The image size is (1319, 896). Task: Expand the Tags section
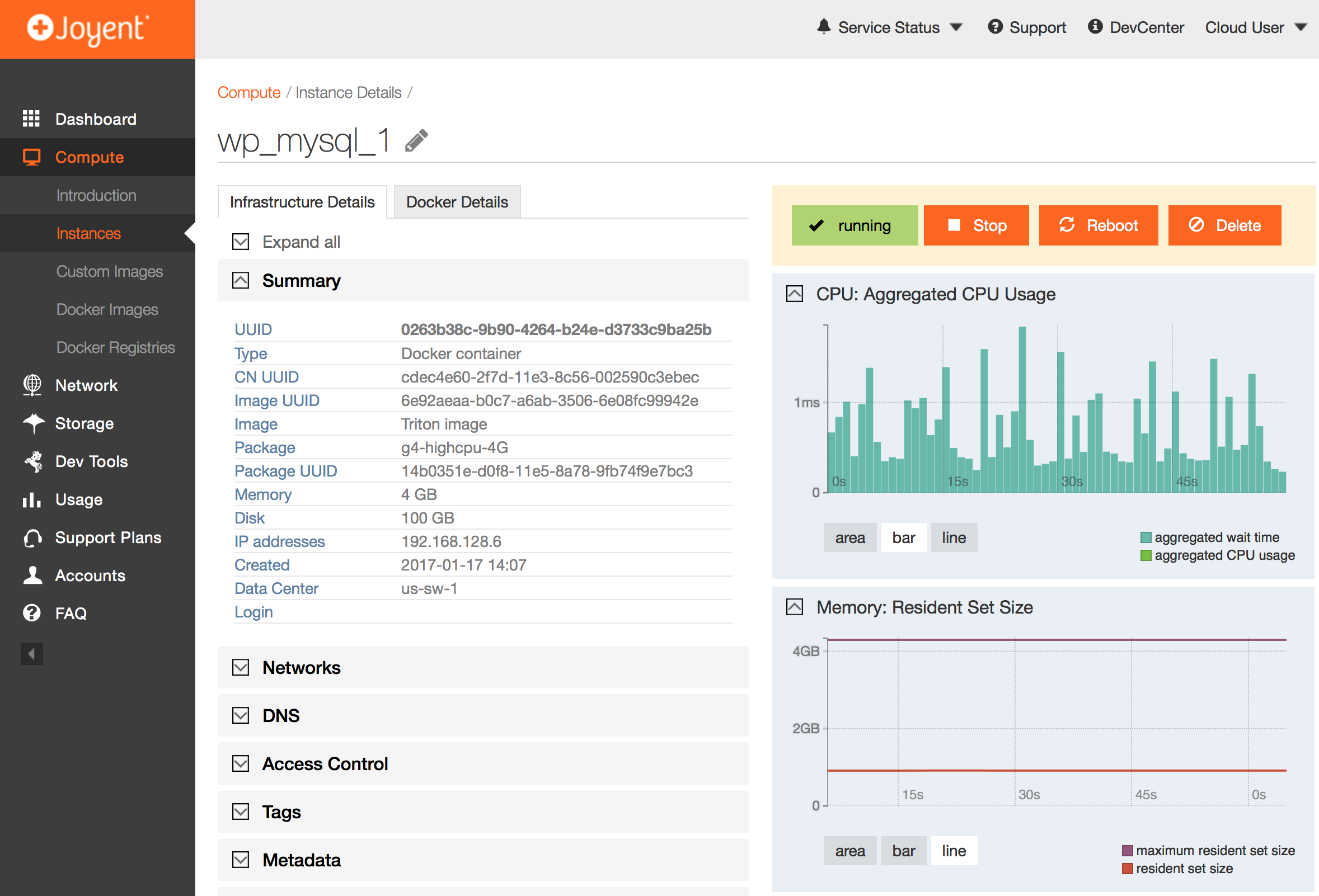[x=280, y=811]
